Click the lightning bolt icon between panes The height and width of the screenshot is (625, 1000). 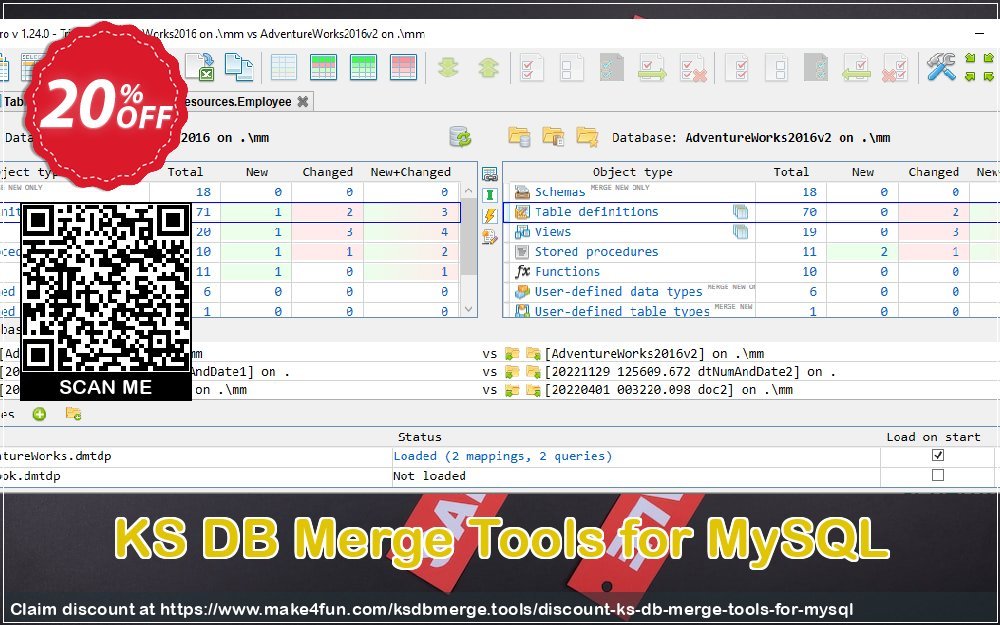[x=490, y=215]
